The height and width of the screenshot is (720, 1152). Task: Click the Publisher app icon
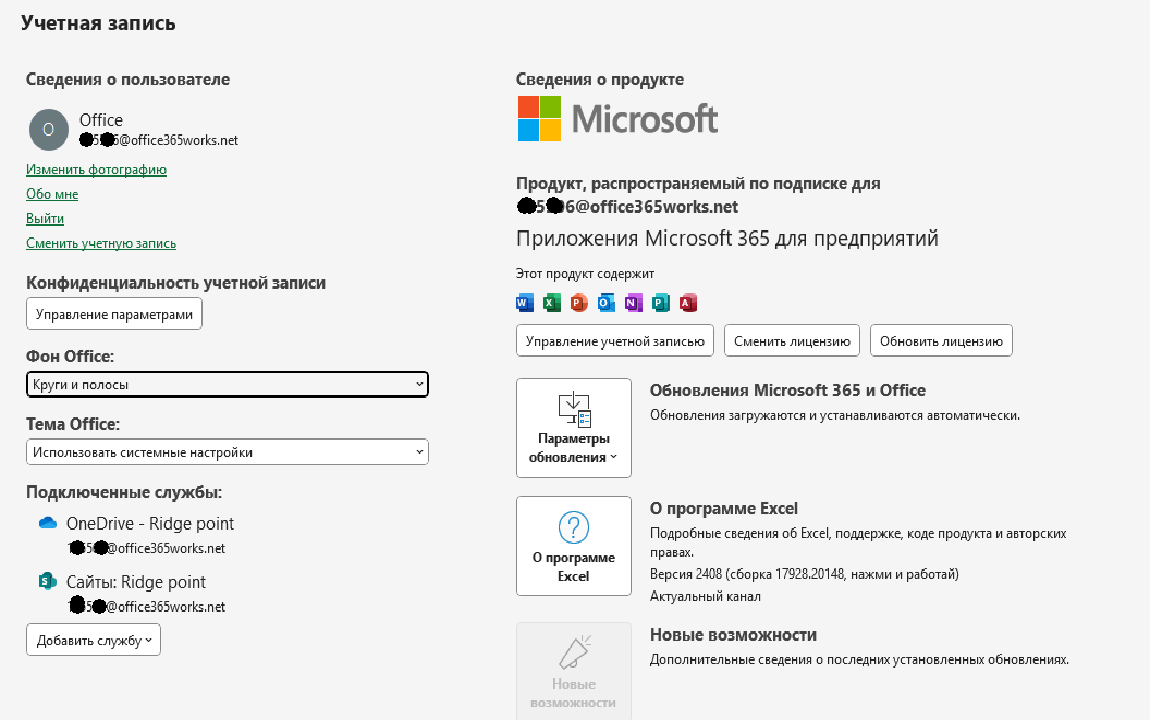(x=660, y=303)
